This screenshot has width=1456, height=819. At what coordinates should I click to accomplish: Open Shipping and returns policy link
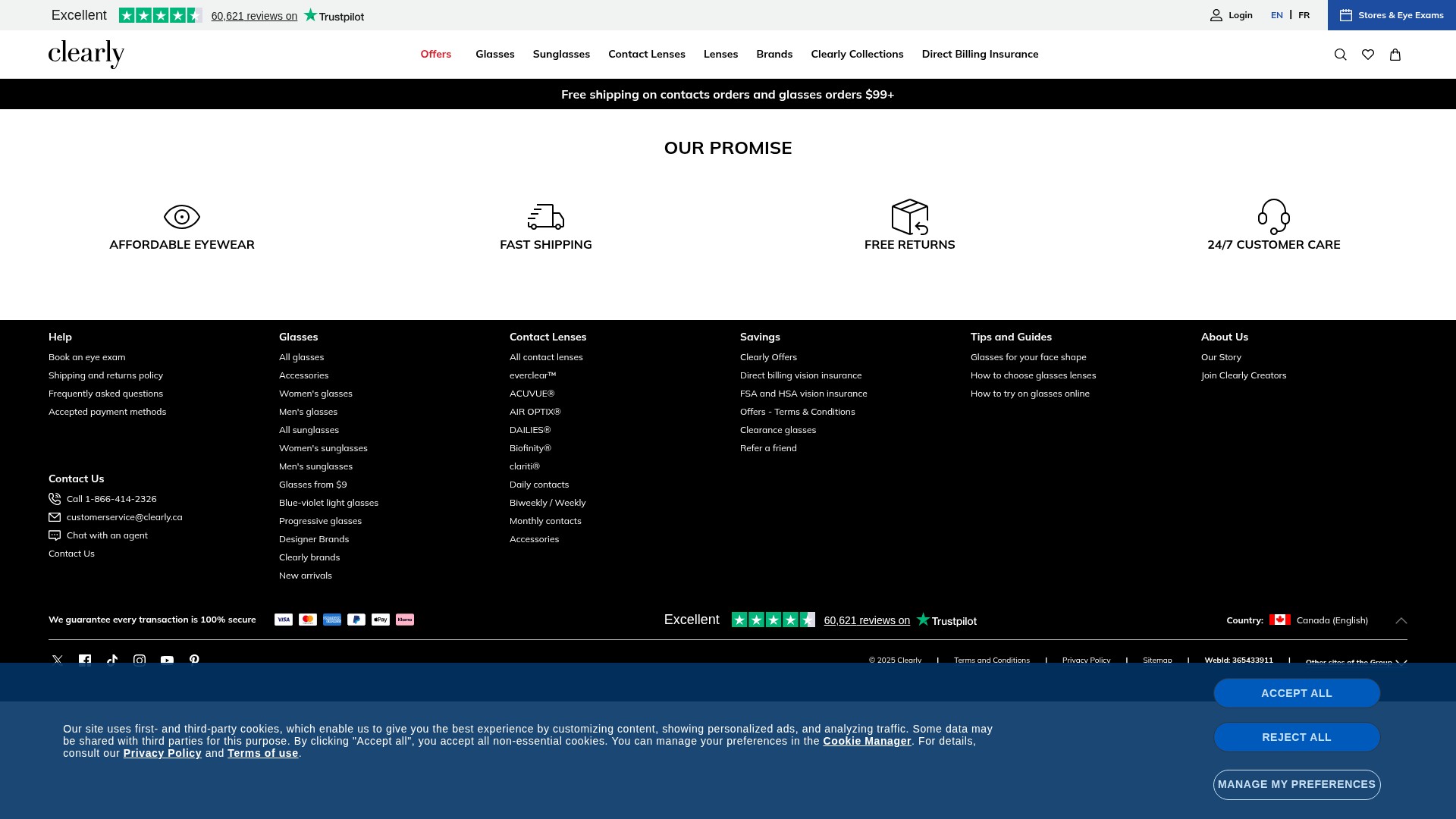click(x=105, y=375)
